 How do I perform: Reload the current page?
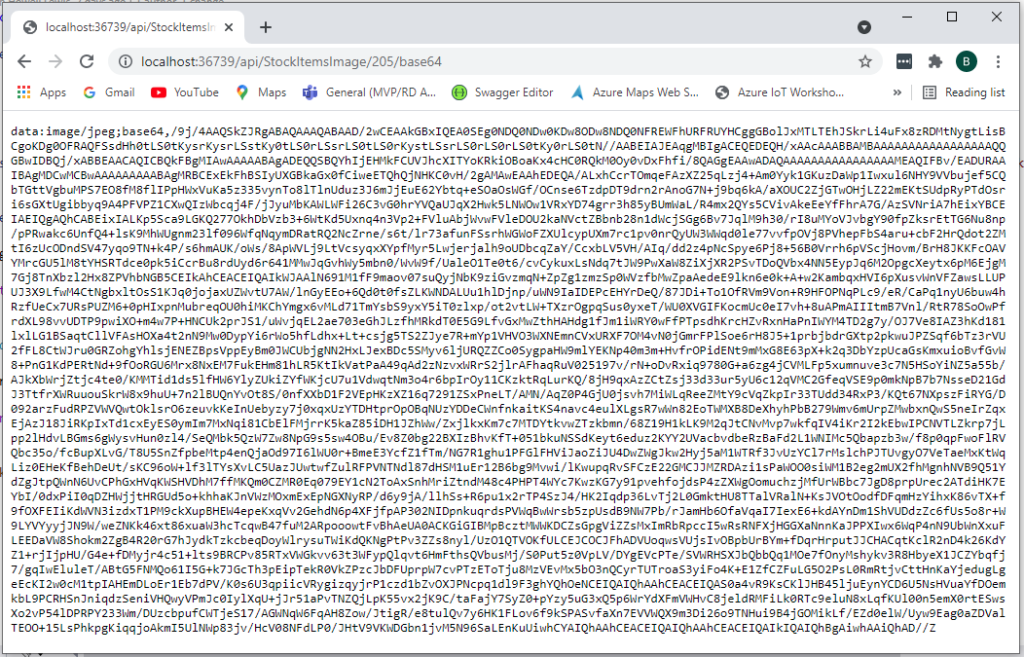point(88,61)
